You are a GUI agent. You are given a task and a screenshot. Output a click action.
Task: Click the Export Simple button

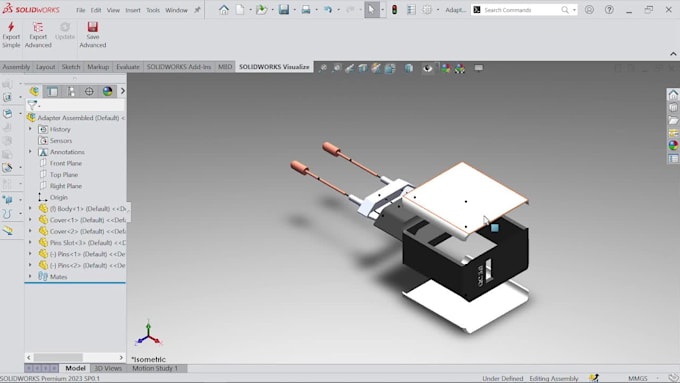(11, 35)
